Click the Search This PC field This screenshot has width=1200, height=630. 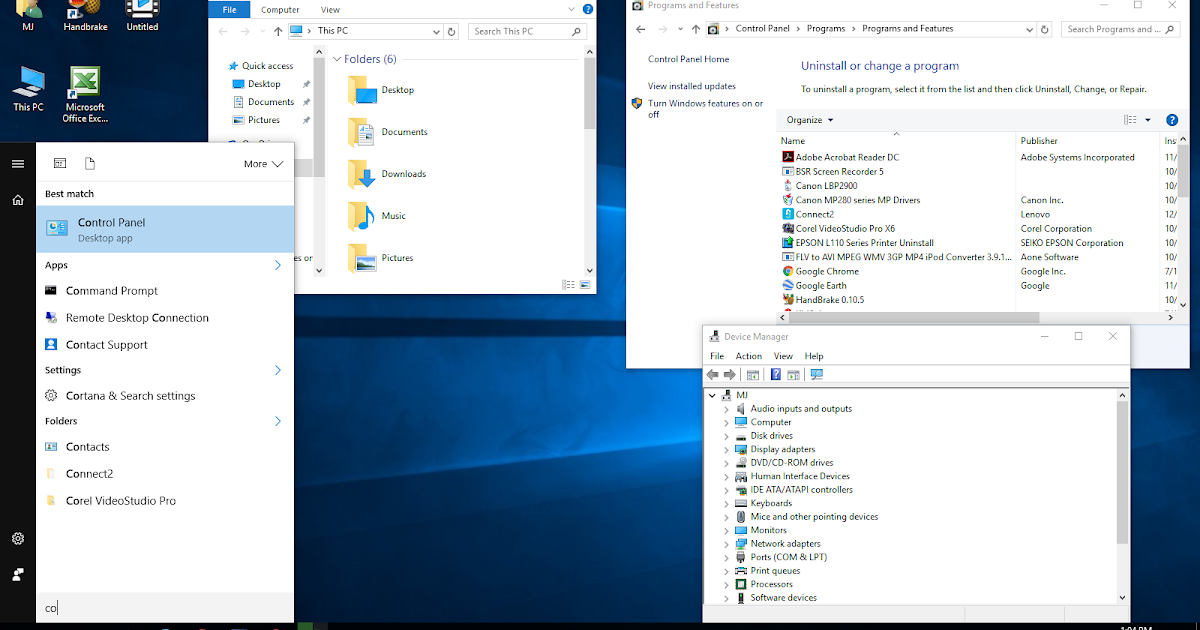click(527, 31)
